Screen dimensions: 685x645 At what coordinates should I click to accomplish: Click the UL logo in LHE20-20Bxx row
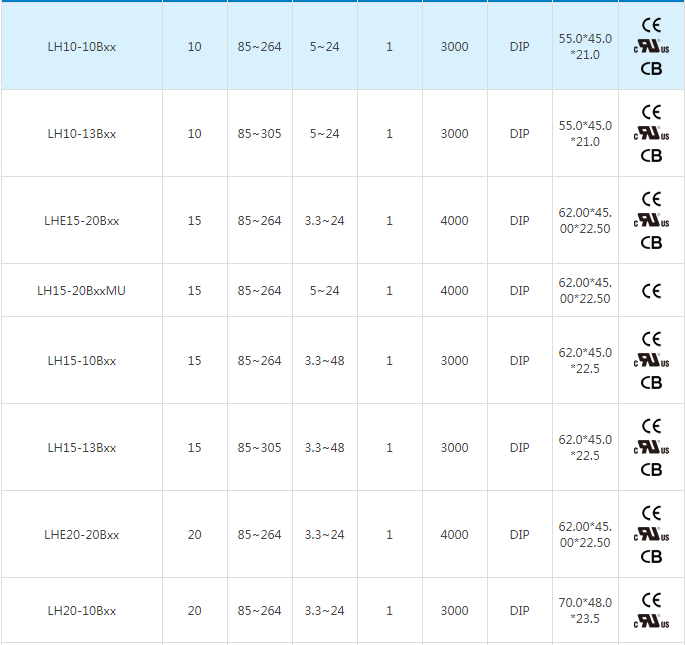point(651,535)
